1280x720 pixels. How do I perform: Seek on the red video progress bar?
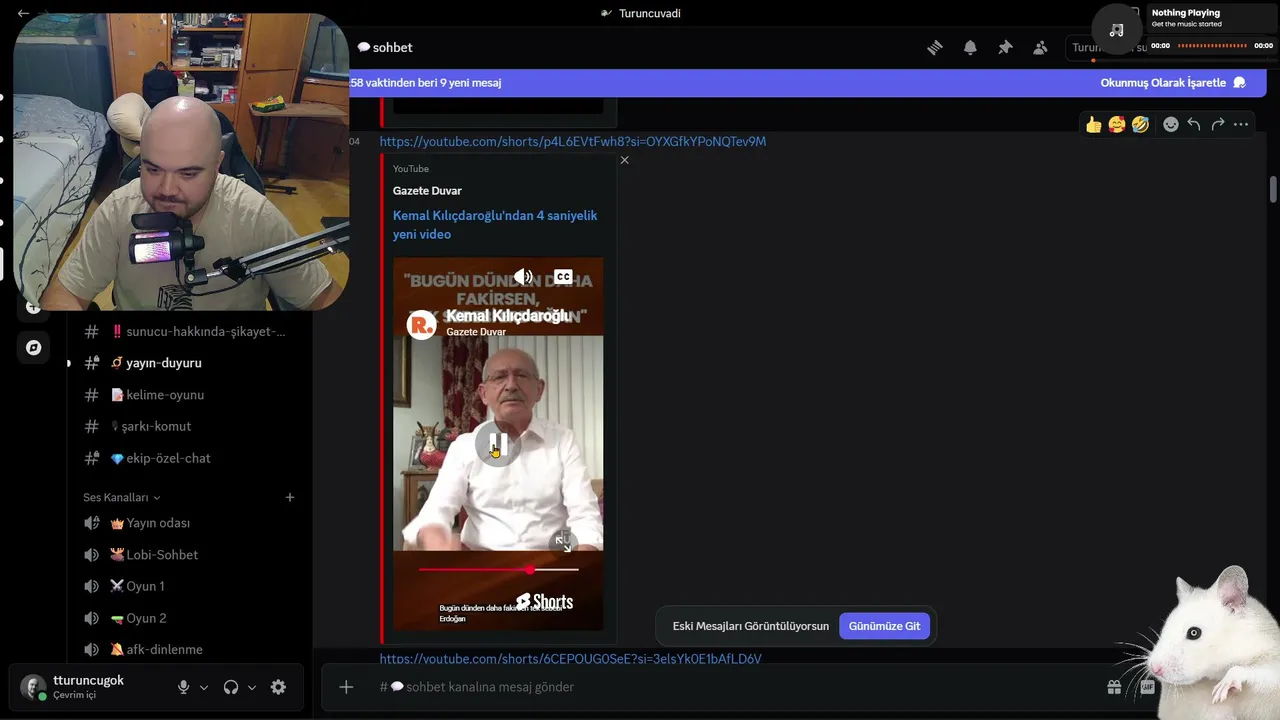click(498, 570)
